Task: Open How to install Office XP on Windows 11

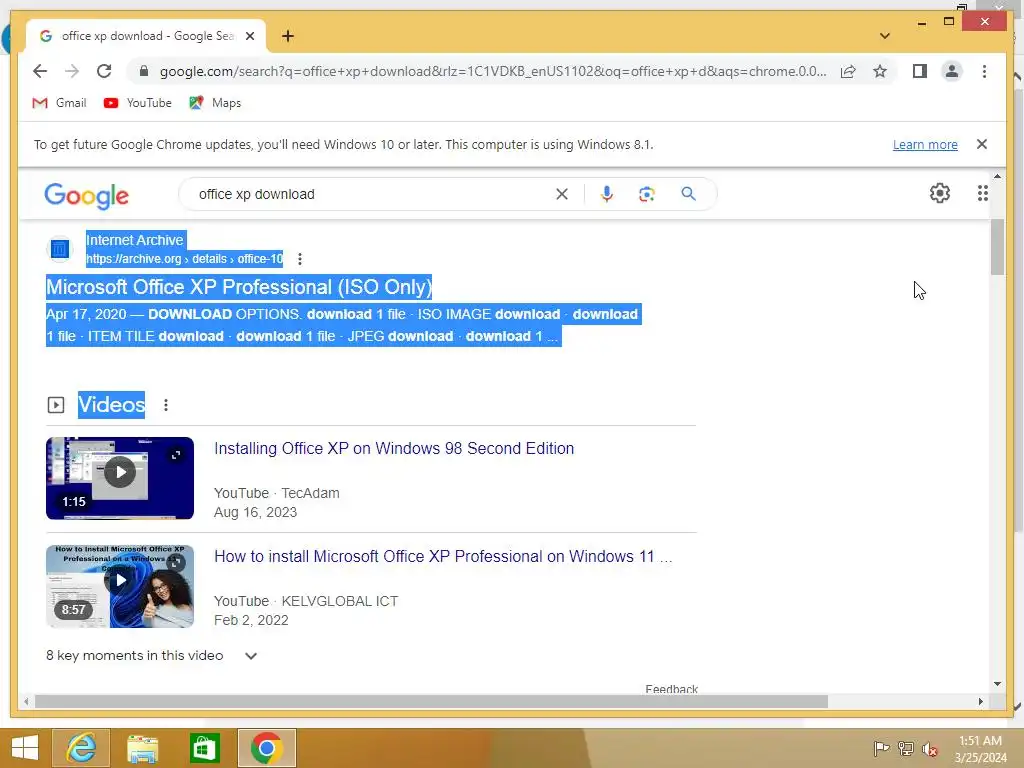Action: pos(443,556)
